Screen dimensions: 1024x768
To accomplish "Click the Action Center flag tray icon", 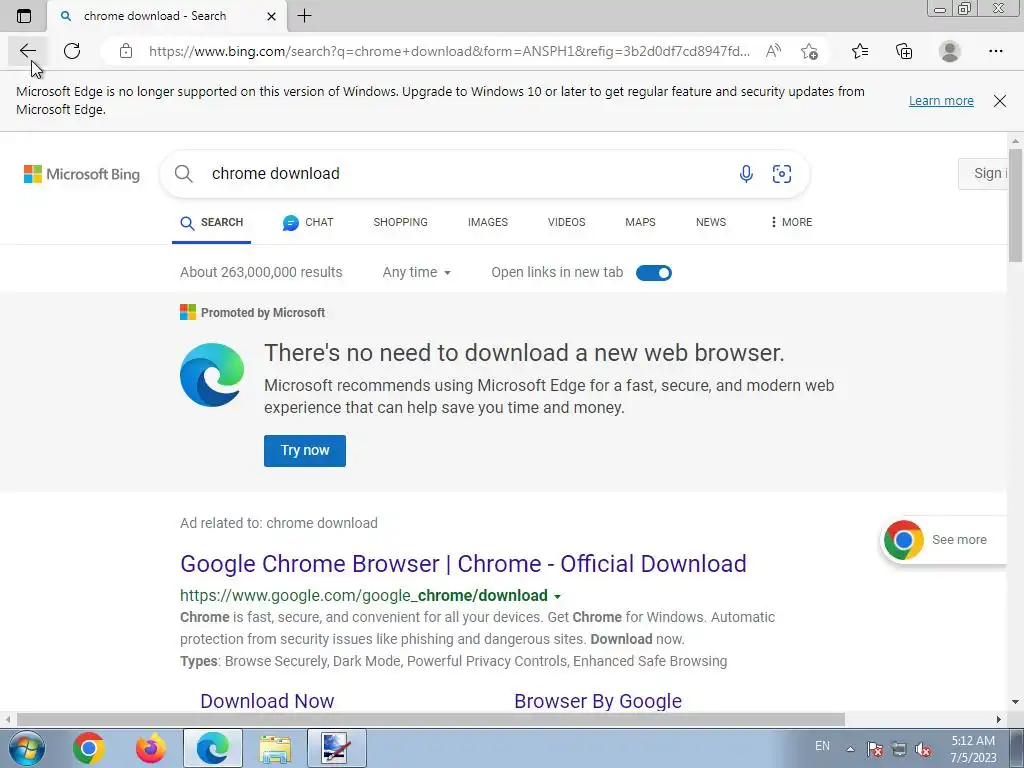I will [874, 748].
